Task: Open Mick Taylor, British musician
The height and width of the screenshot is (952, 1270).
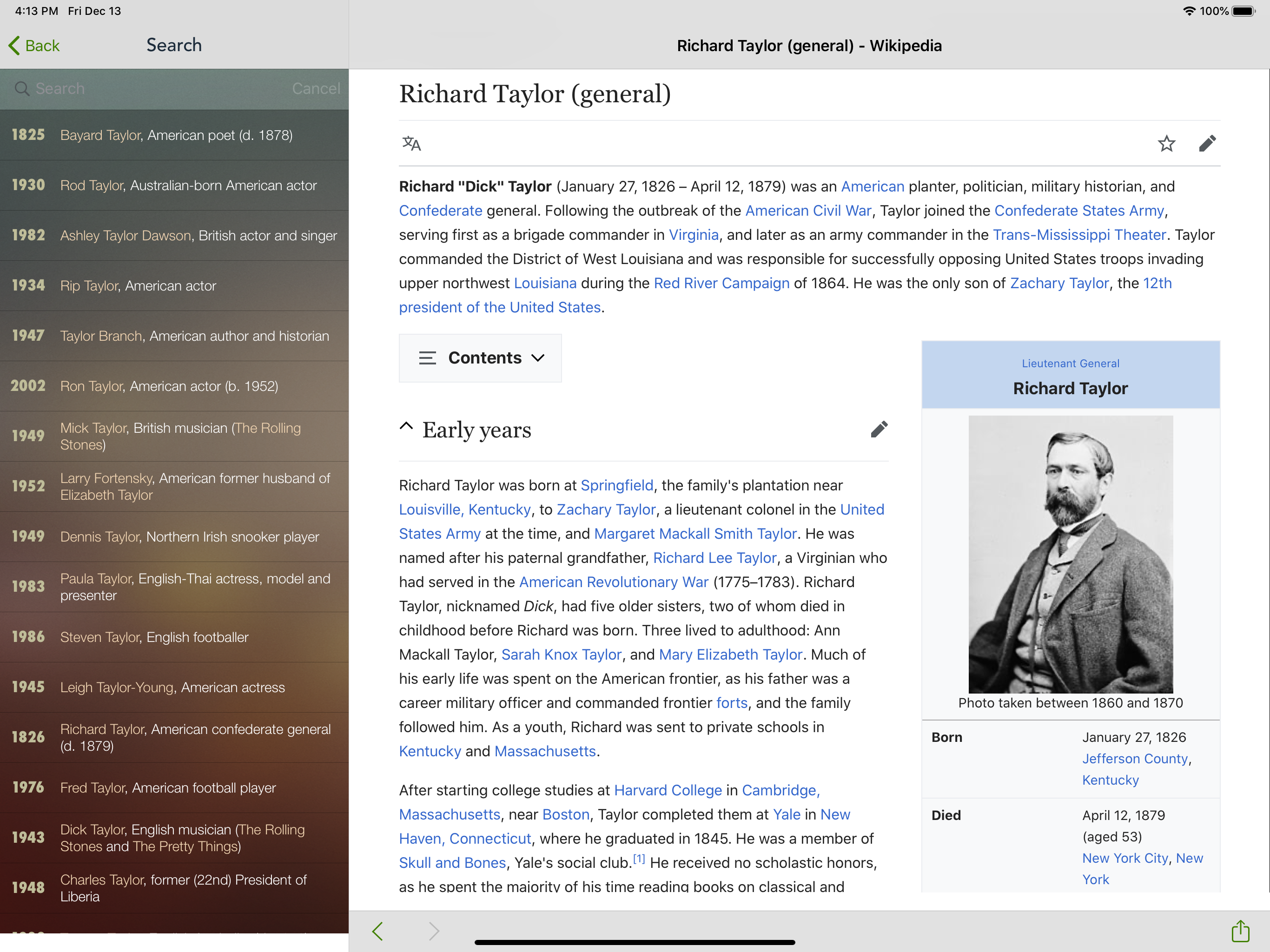Action: click(x=174, y=436)
